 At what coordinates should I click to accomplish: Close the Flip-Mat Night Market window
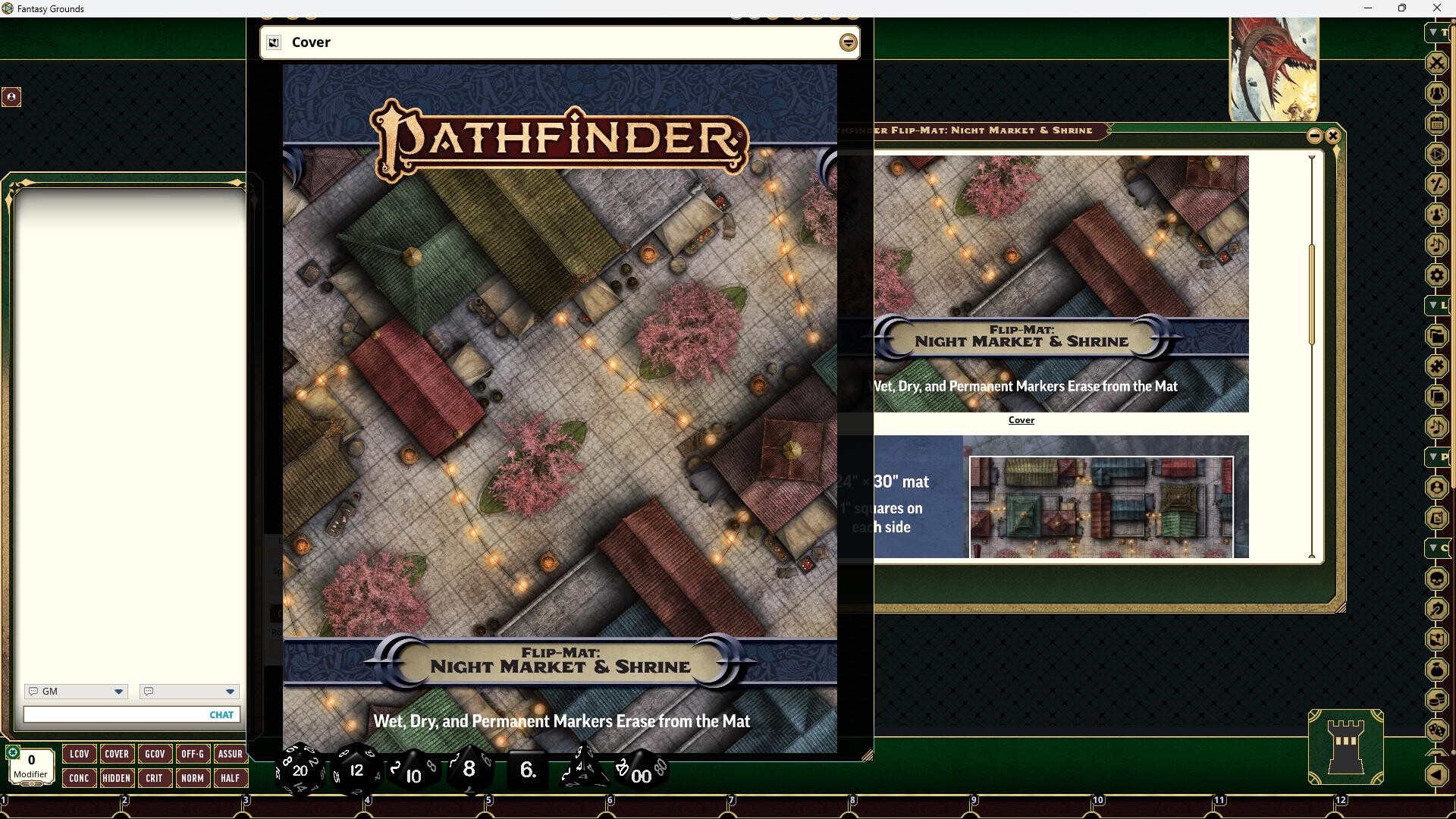click(x=1332, y=136)
